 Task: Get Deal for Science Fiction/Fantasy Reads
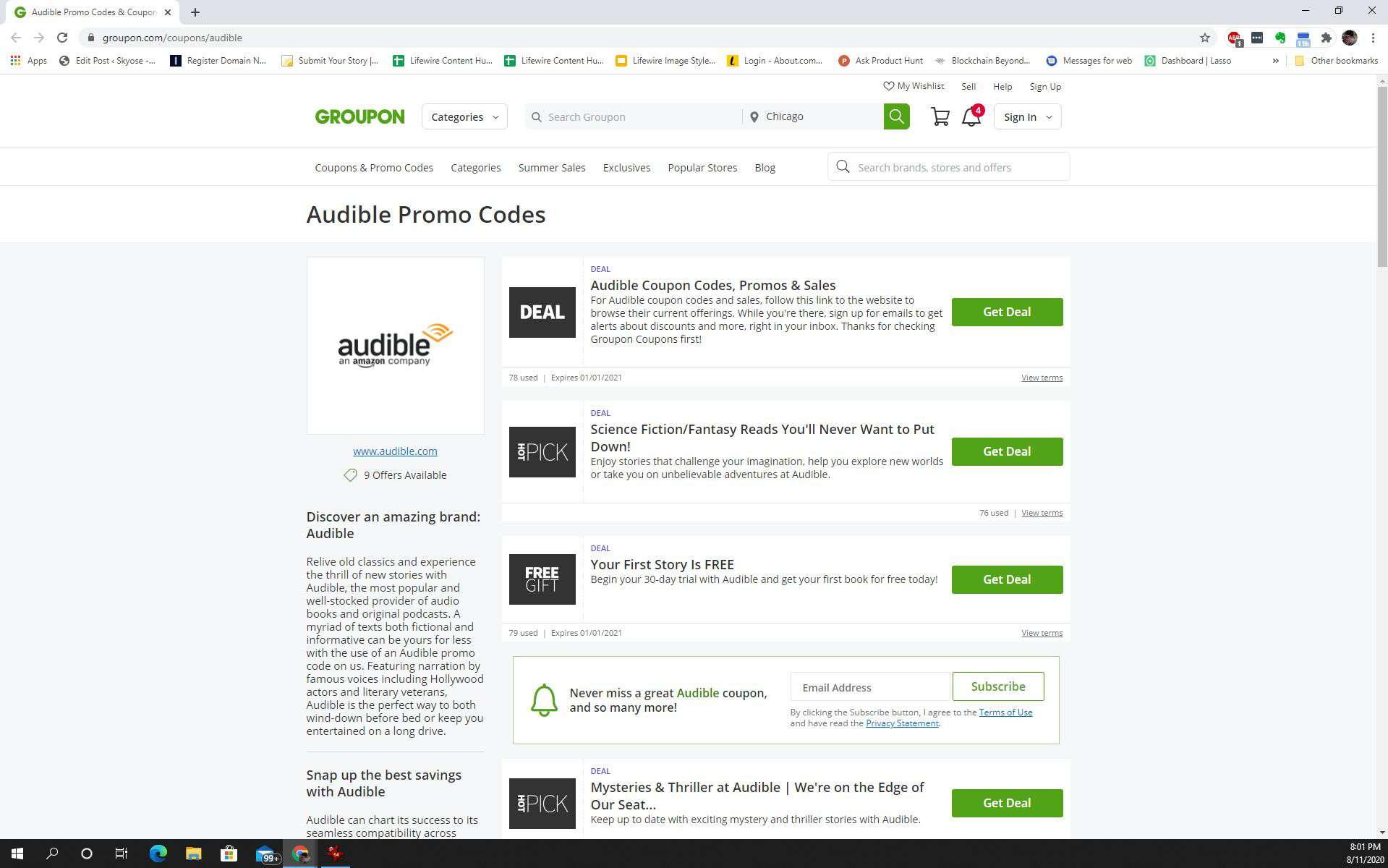tap(1007, 451)
